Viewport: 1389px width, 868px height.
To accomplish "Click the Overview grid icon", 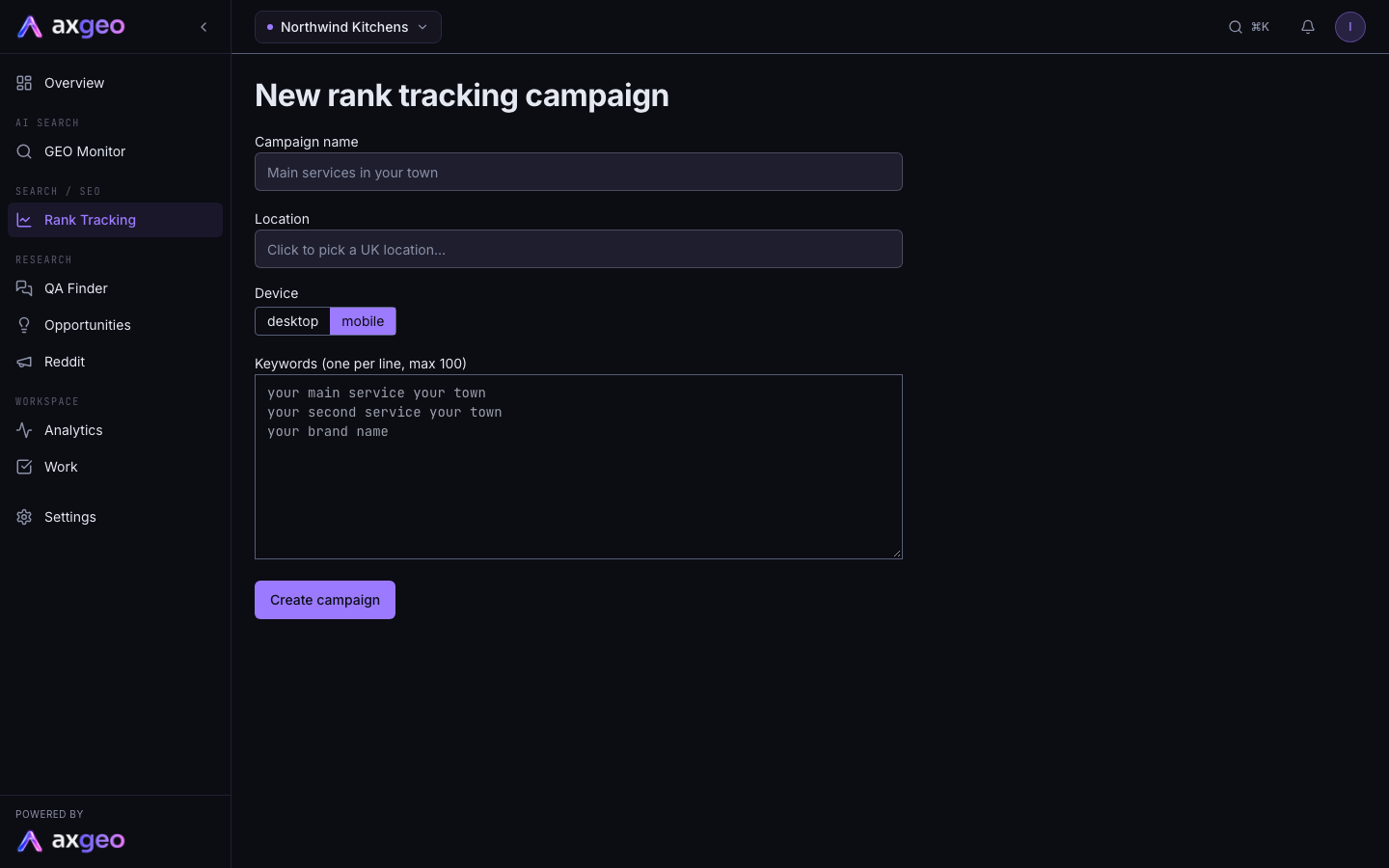I will point(24,83).
